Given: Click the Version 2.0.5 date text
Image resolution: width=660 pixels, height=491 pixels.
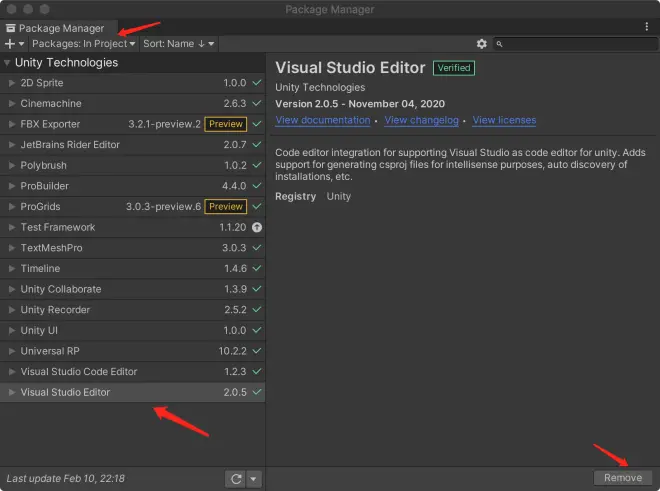Looking at the screenshot, I should click(360, 104).
